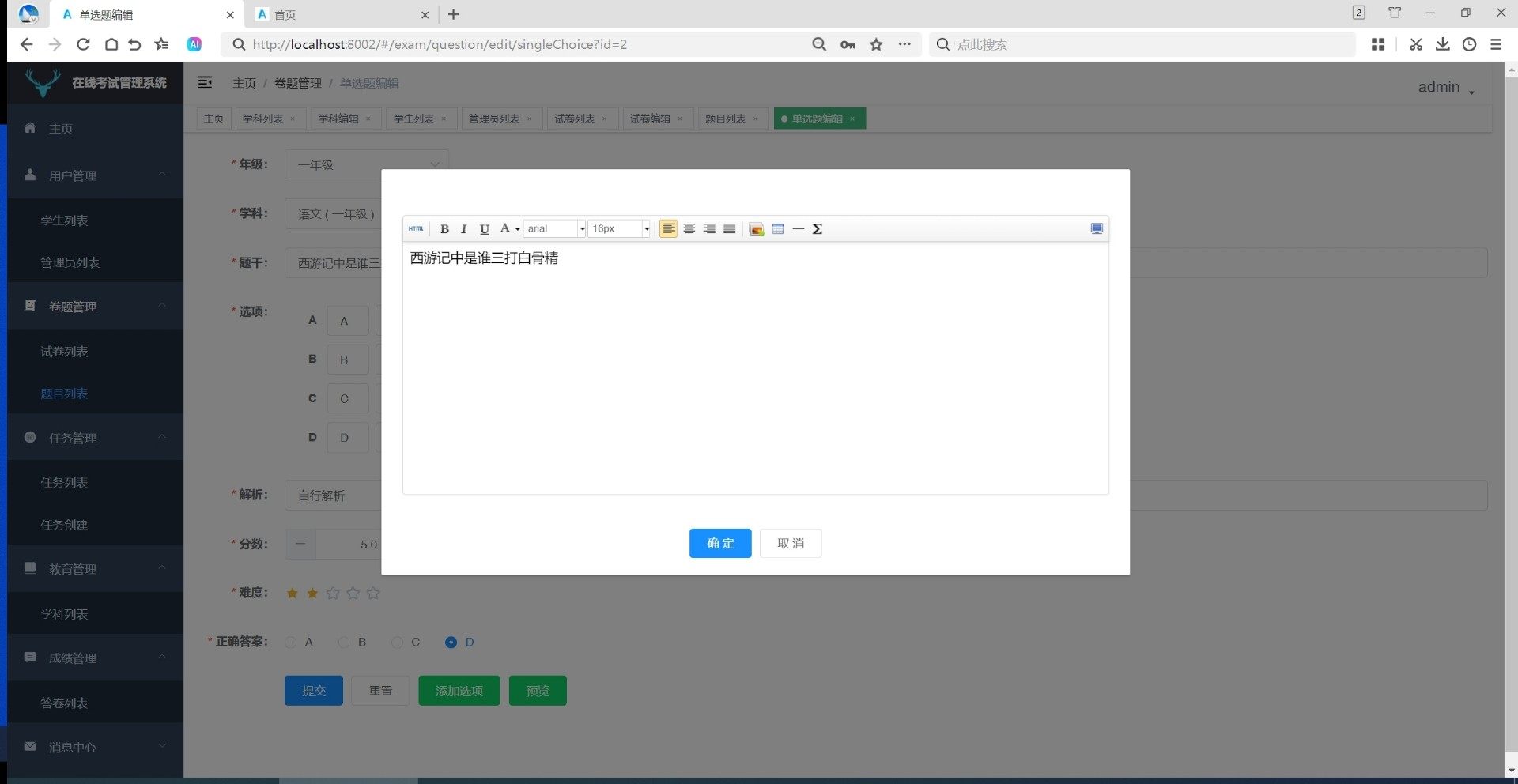The width and height of the screenshot is (1518, 784).
Task: Toggle bold formatting in the editor
Action: (444, 229)
